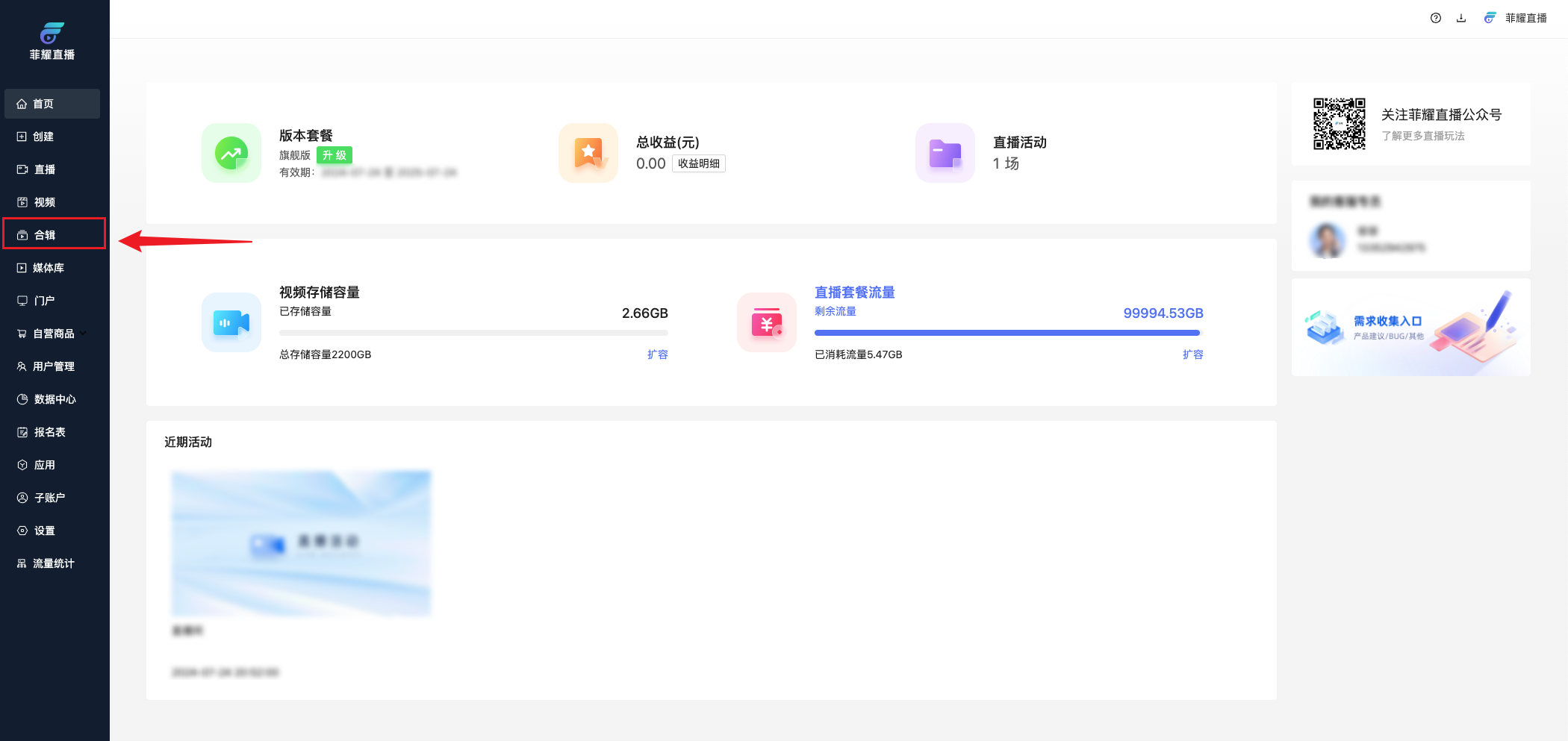This screenshot has width=1568, height=741.
Task: Open the recent activity thumbnail
Action: coord(301,543)
